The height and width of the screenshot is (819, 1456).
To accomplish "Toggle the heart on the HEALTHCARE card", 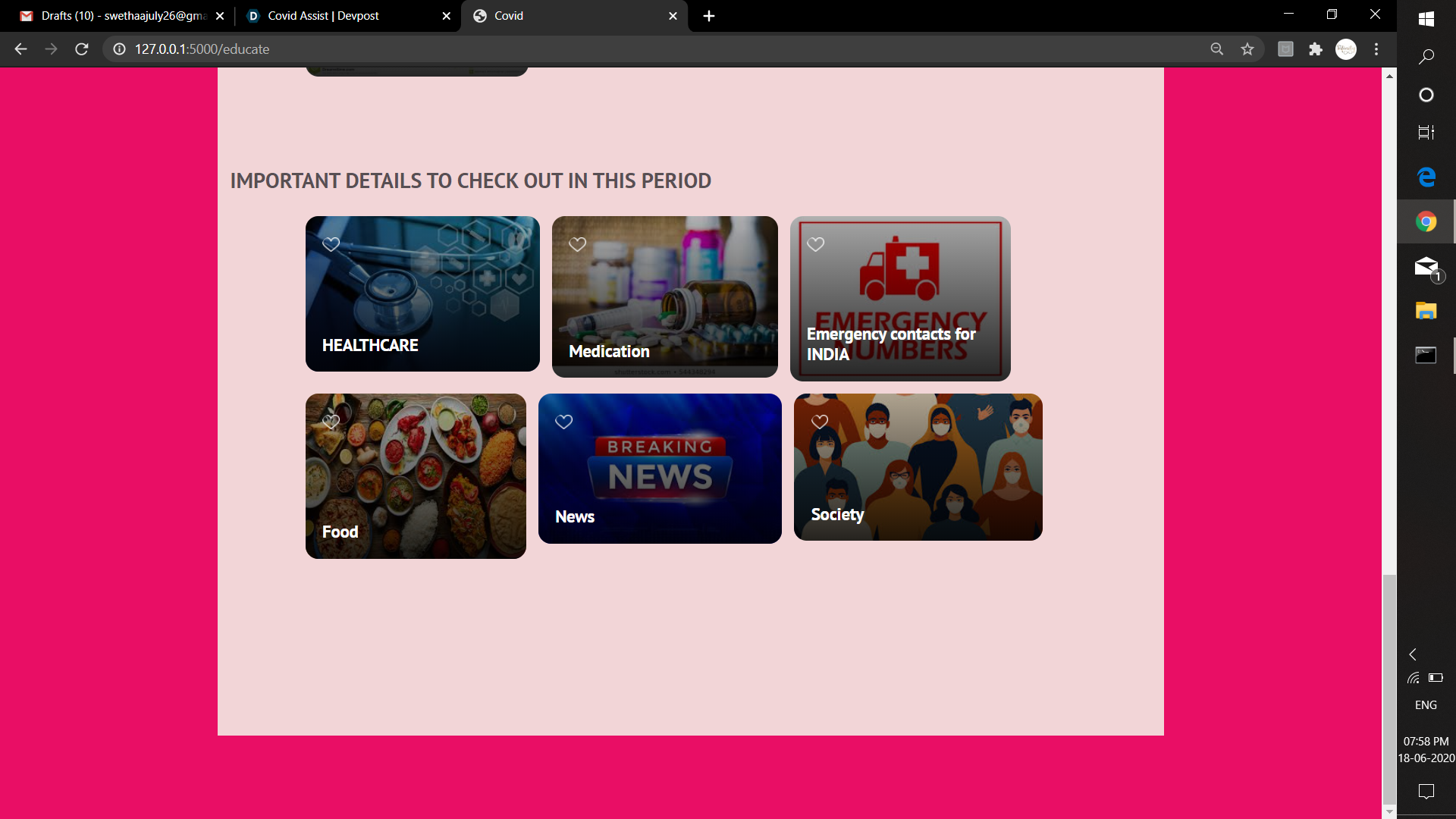I will tap(331, 244).
